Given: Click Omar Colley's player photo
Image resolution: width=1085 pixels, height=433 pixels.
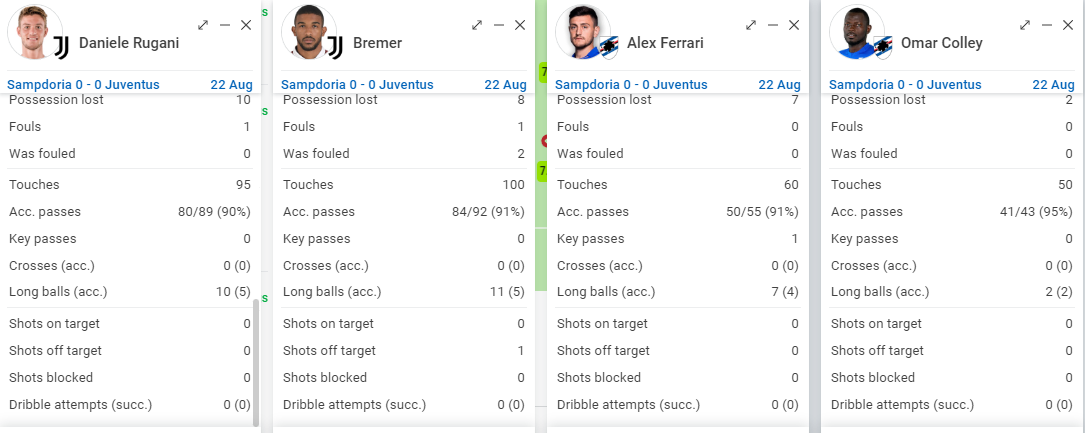Looking at the screenshot, I should pyautogui.click(x=855, y=32).
